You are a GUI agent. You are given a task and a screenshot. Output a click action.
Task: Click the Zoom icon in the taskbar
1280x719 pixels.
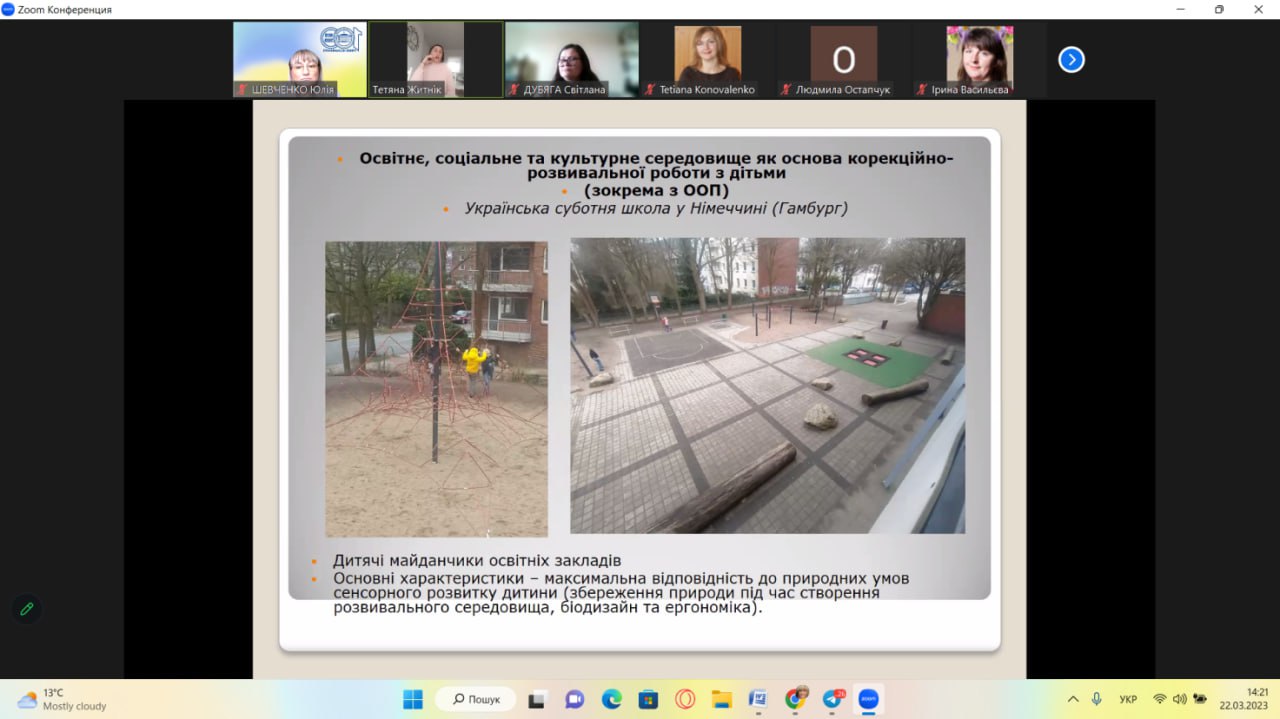(x=868, y=699)
